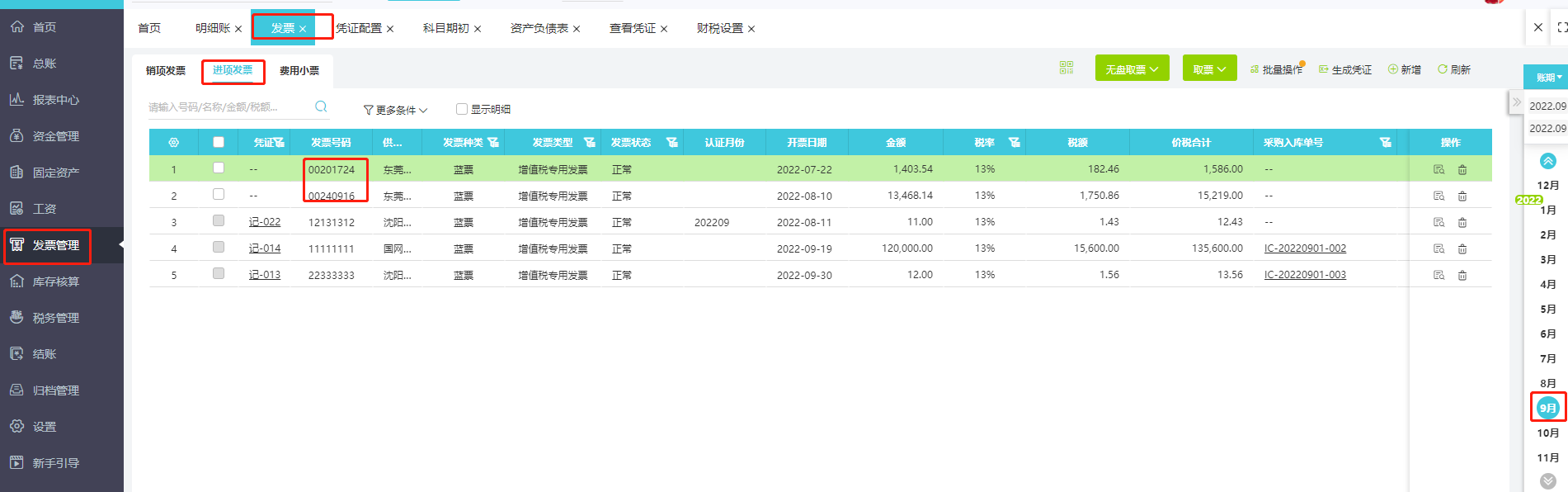Select 10月 in the period timeline
Image resolution: width=1568 pixels, height=492 pixels.
(1547, 433)
